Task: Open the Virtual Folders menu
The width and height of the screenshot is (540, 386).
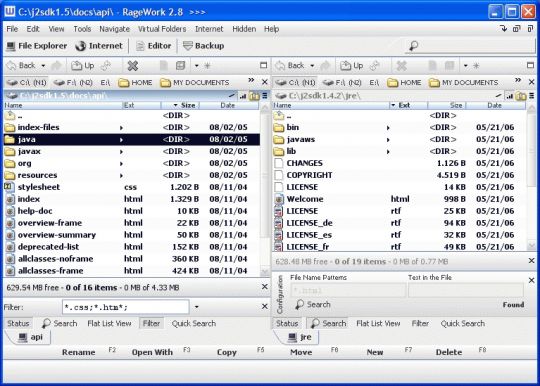Action: (162, 29)
